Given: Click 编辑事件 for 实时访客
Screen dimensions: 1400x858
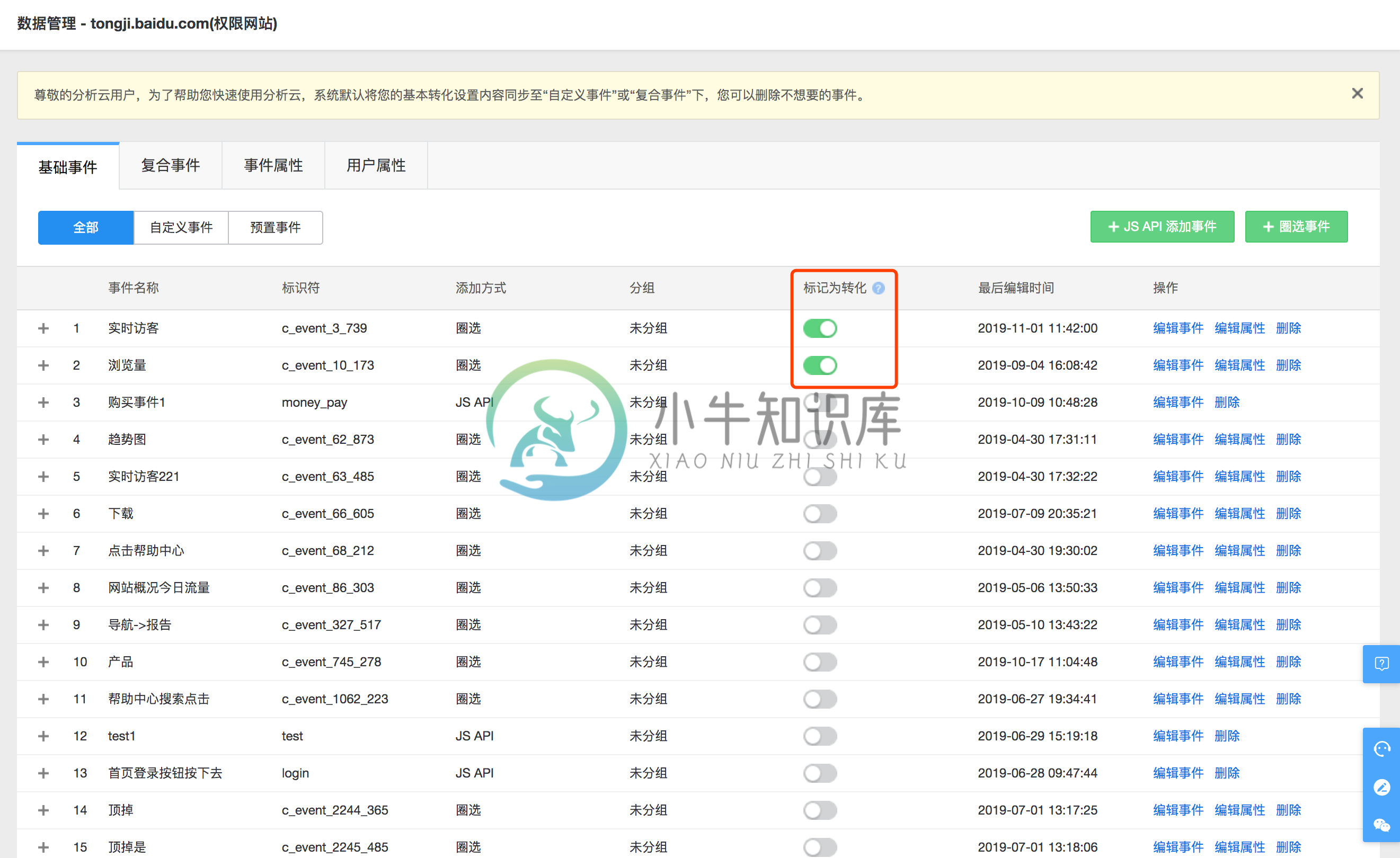Looking at the screenshot, I should 1178,328.
